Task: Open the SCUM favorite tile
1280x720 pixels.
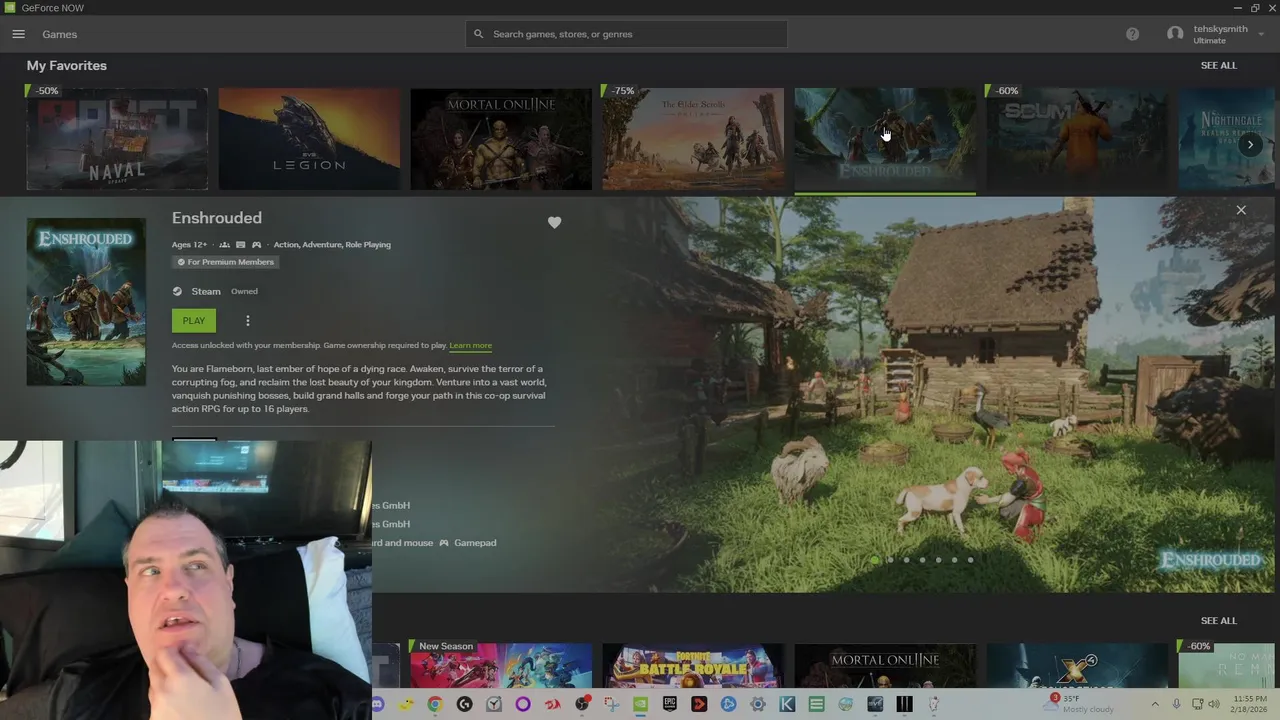Action: [1077, 139]
